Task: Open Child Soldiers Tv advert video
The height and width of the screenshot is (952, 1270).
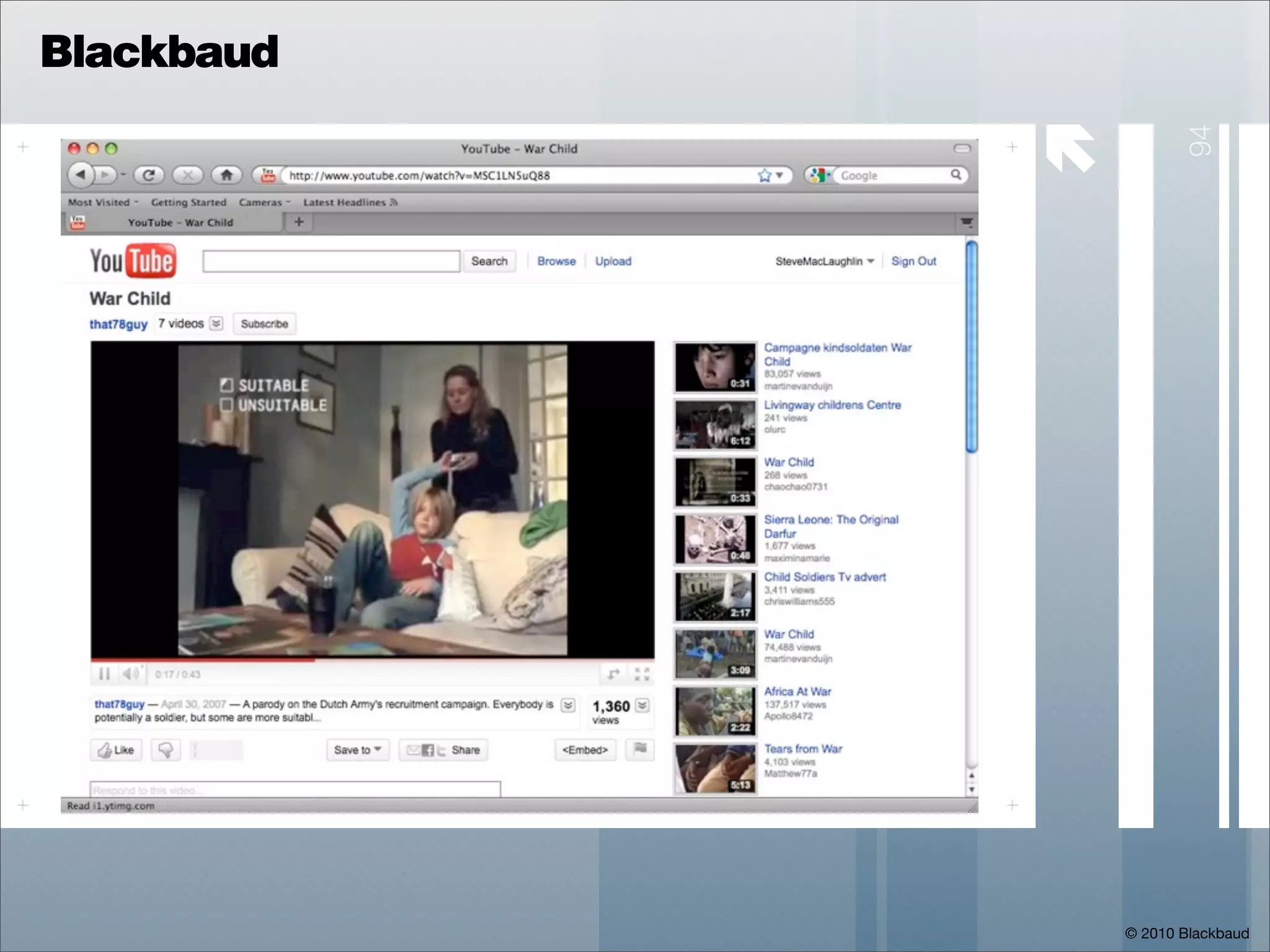Action: 825,576
